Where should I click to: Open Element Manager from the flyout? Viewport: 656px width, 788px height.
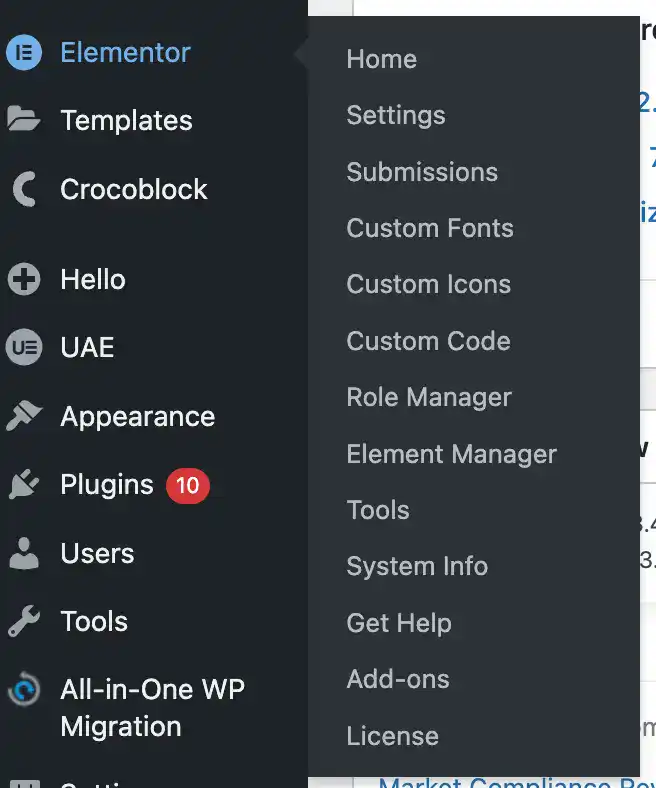click(x=451, y=454)
